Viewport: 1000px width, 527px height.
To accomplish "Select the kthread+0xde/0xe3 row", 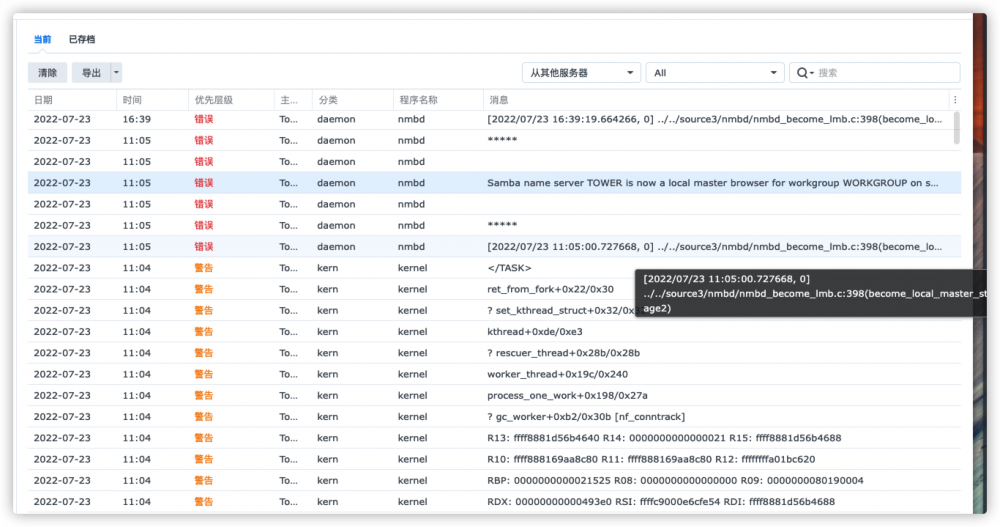I will [x=494, y=332].
